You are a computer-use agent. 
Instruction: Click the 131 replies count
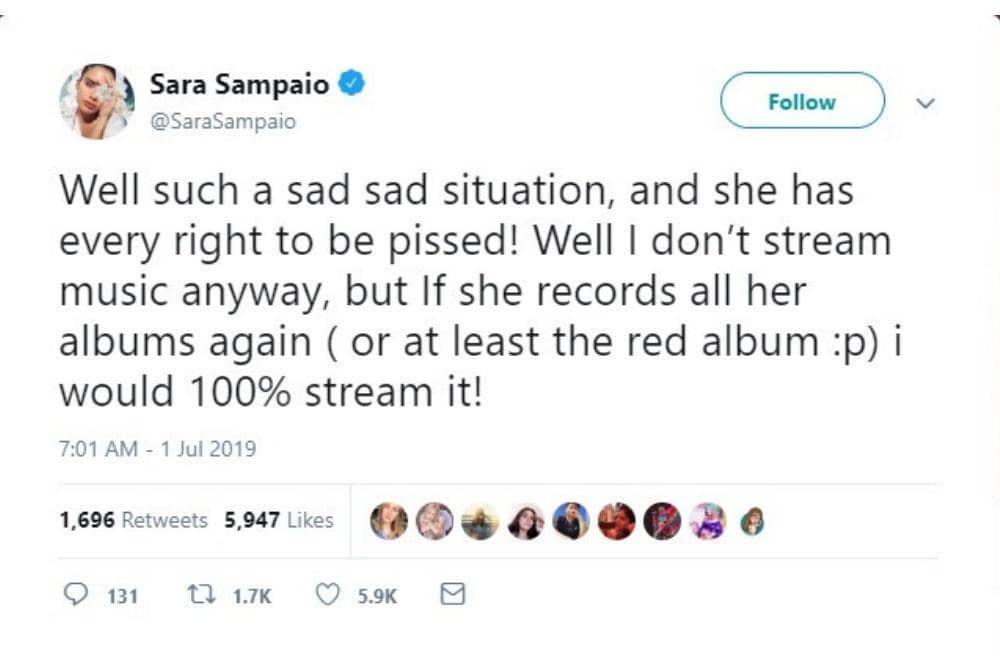(x=121, y=596)
